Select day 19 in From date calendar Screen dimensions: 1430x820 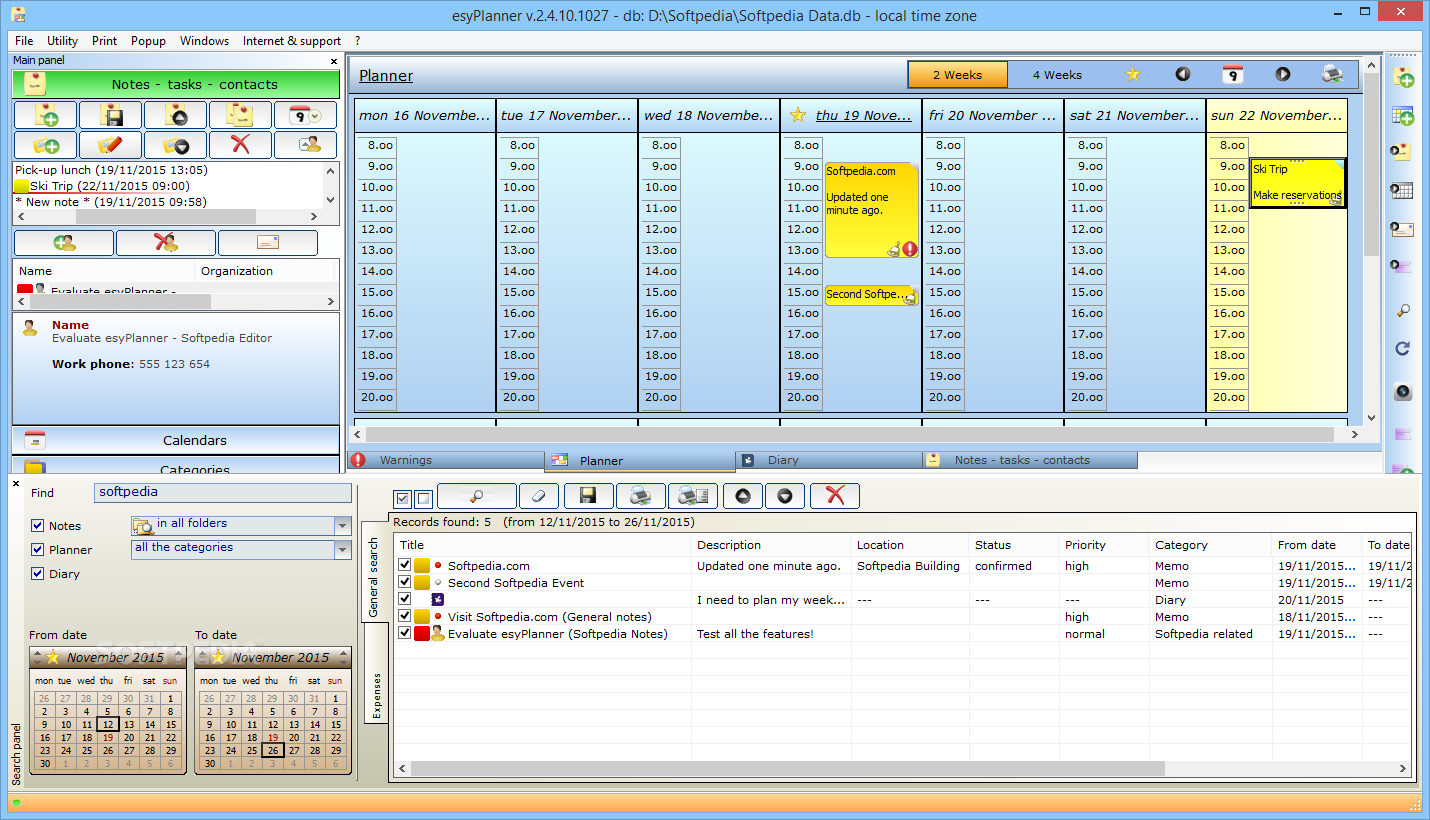(x=107, y=737)
